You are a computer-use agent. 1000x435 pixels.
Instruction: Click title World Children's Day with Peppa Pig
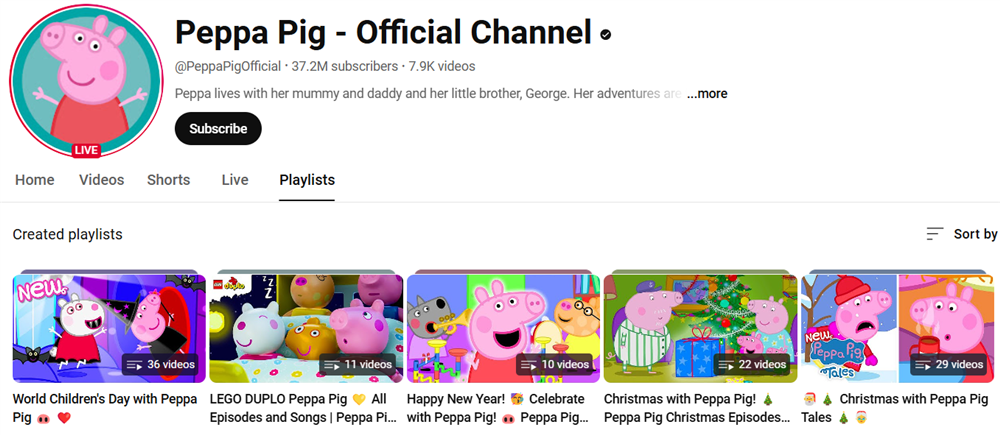[x=105, y=409]
